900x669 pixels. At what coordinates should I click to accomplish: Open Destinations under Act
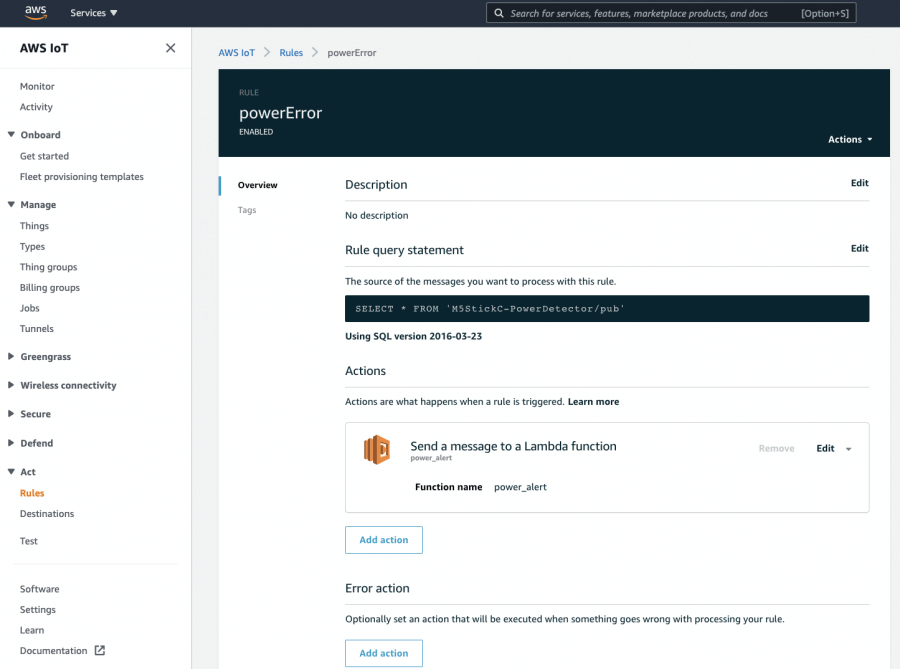pos(47,514)
